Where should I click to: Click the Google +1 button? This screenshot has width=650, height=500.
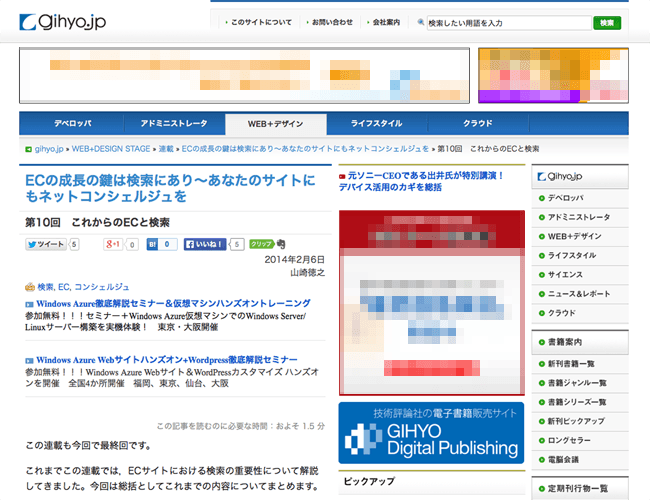113,244
